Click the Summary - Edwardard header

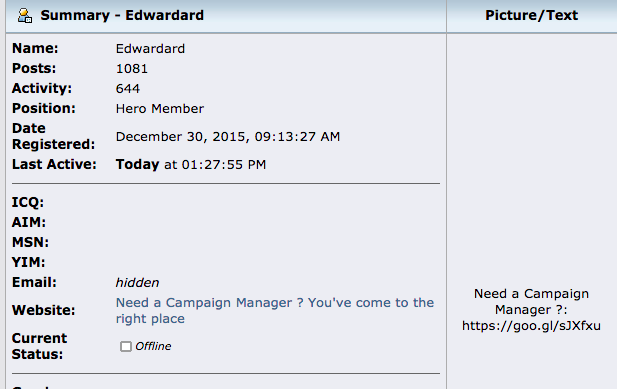(122, 15)
